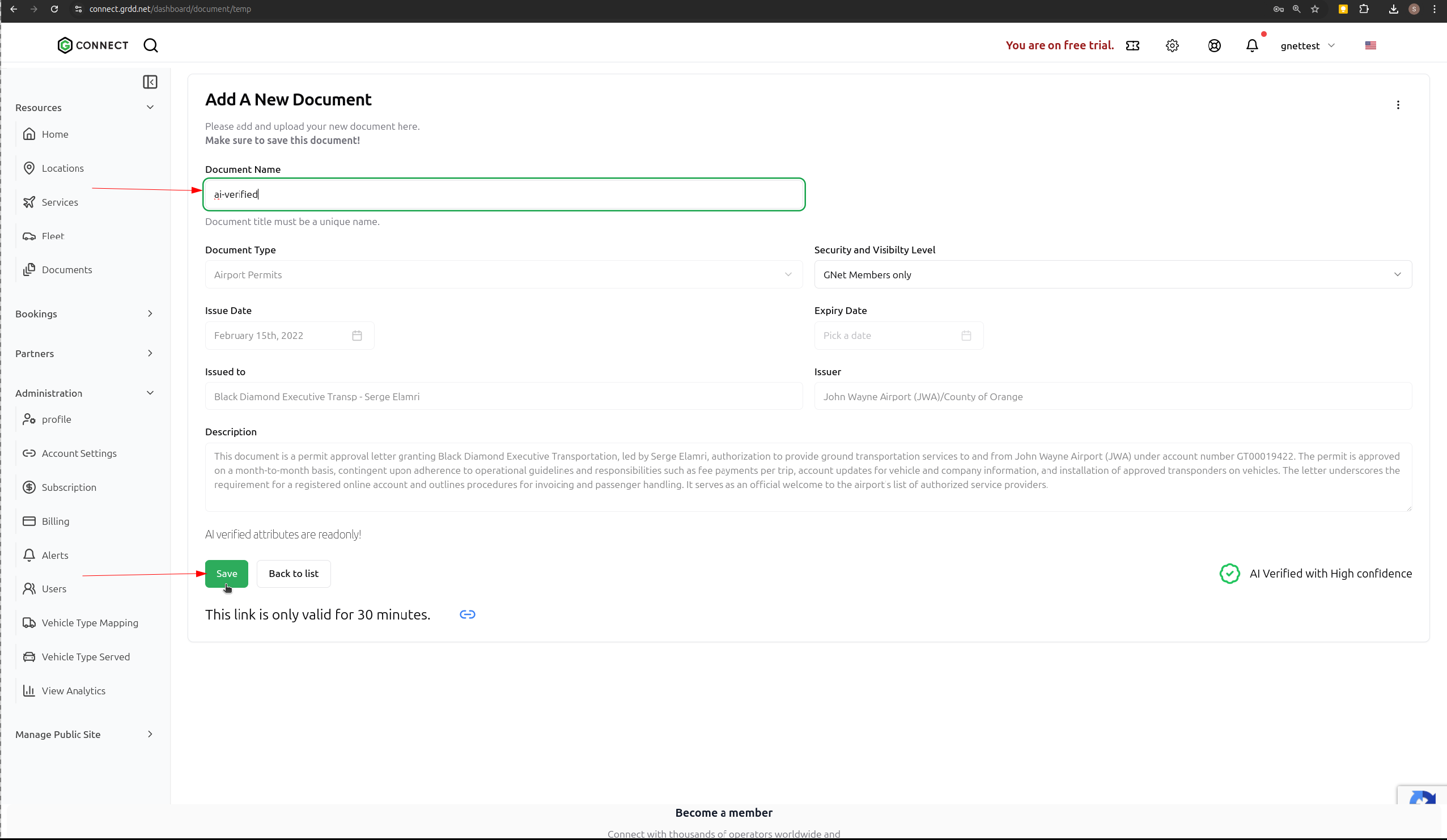This screenshot has width=1447, height=840.
Task: Open the gnettest user account dropdown
Action: click(x=1307, y=45)
